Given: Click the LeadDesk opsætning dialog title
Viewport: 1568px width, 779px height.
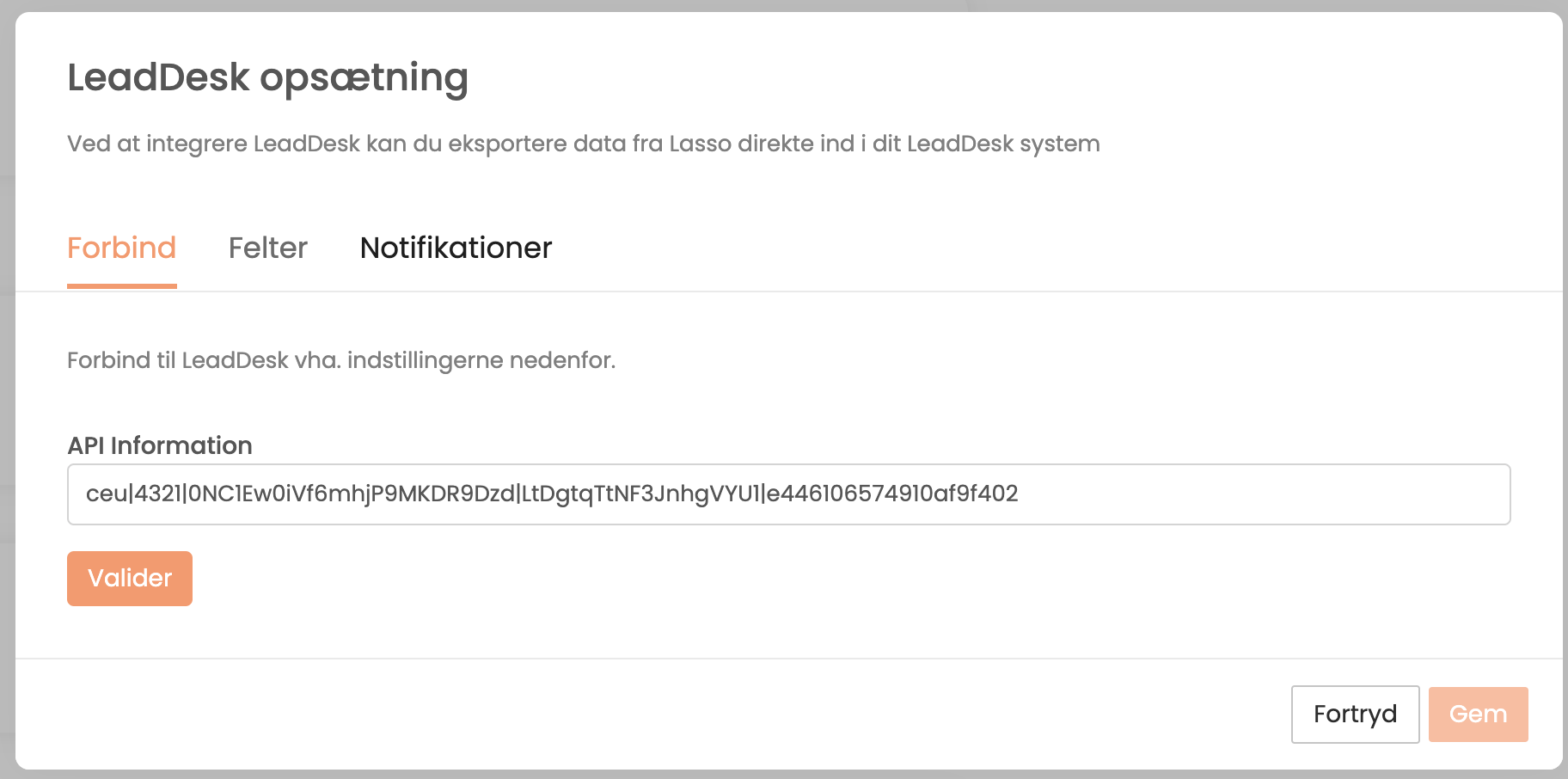Looking at the screenshot, I should point(267,77).
